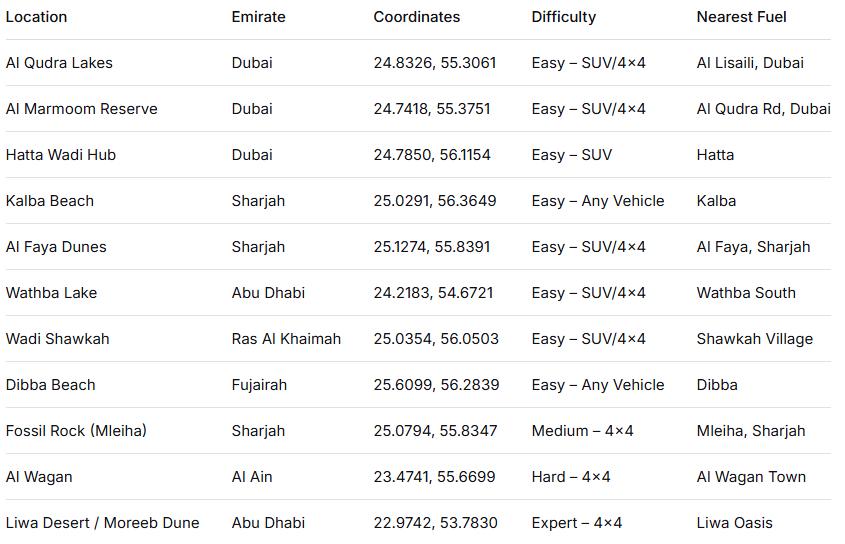Click the Ras Al Khaimah emirate cell
The height and width of the screenshot is (544, 845).
(x=286, y=339)
